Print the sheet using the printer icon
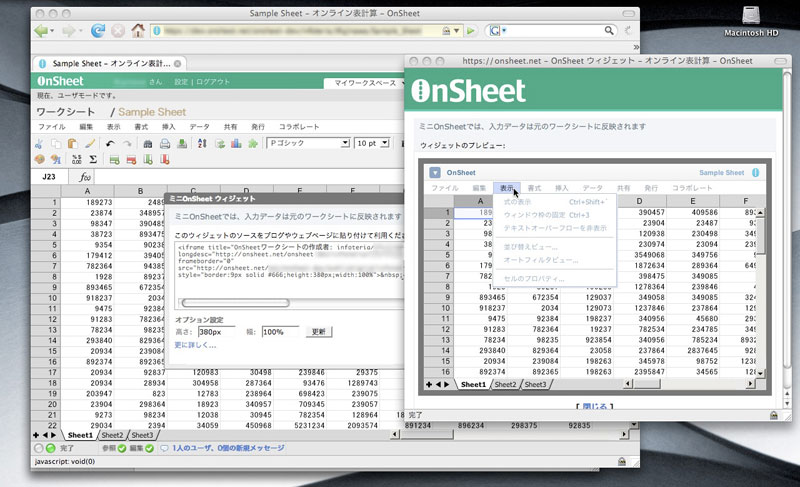The height and width of the screenshot is (487, 800). 164,144
